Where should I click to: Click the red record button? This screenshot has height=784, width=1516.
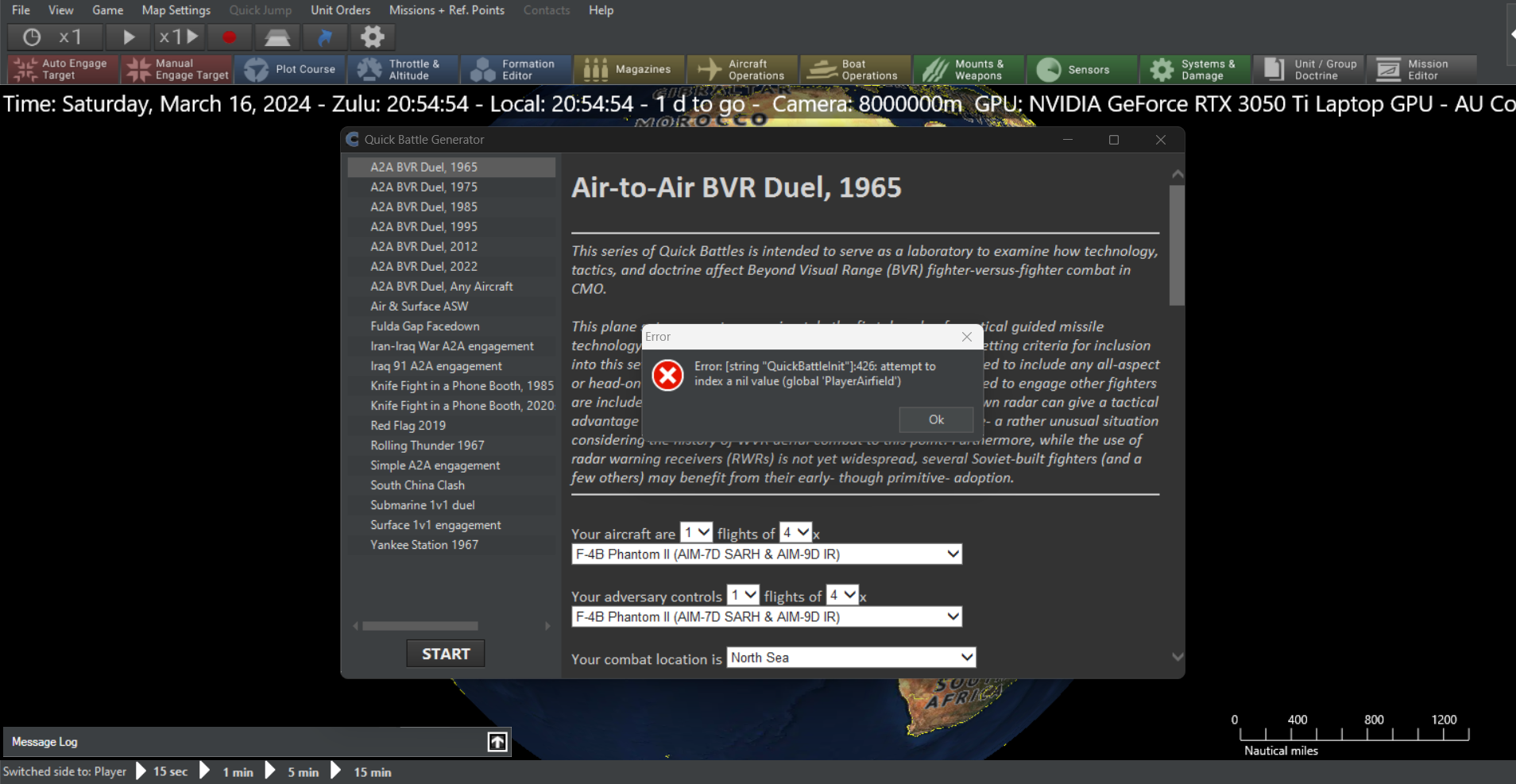point(229,37)
